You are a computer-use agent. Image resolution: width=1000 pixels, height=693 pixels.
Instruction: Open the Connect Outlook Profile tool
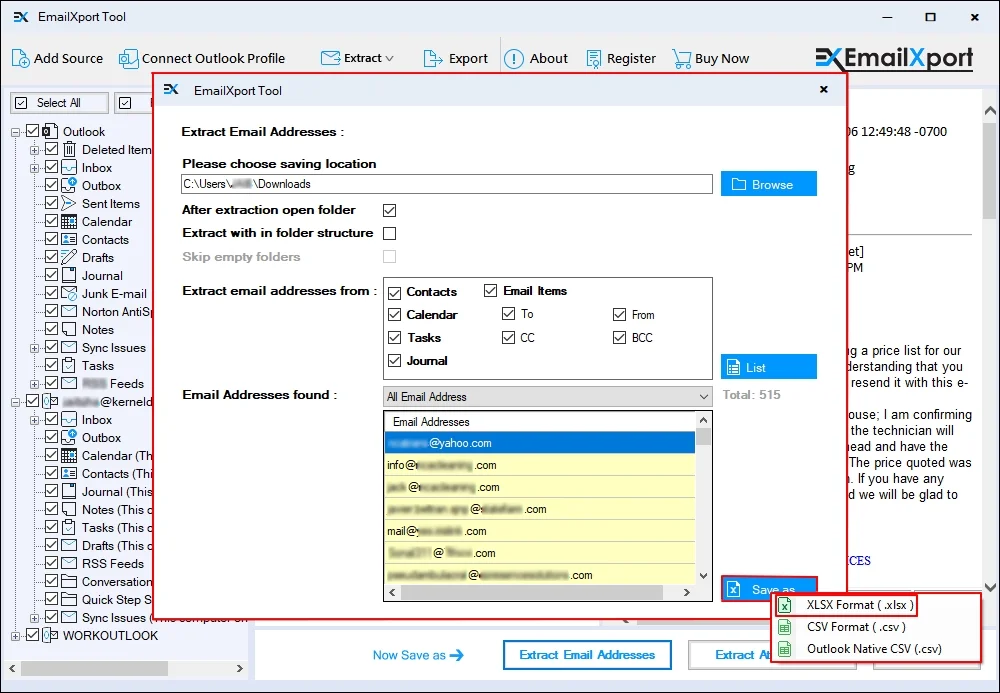coord(128,59)
